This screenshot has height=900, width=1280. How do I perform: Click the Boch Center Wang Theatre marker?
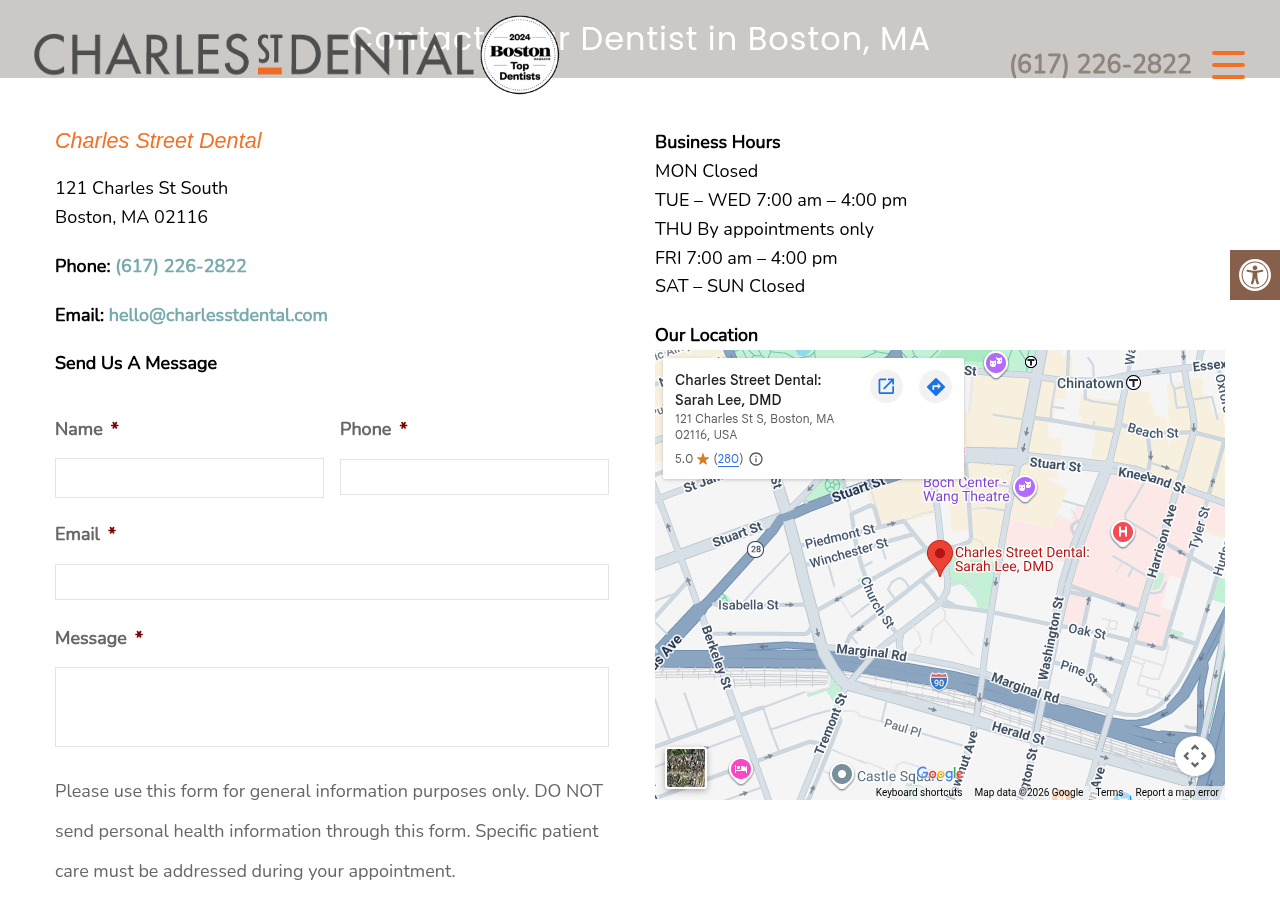point(1024,487)
